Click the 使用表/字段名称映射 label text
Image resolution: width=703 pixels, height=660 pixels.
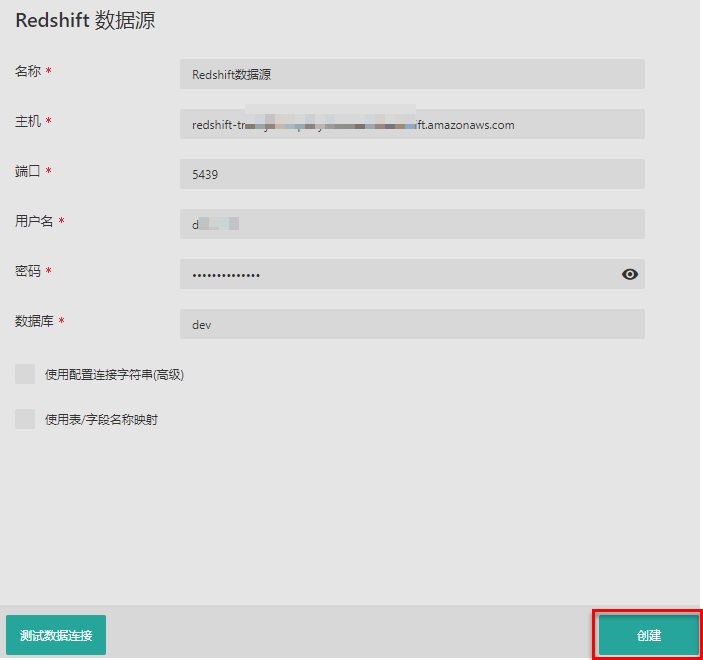101,420
